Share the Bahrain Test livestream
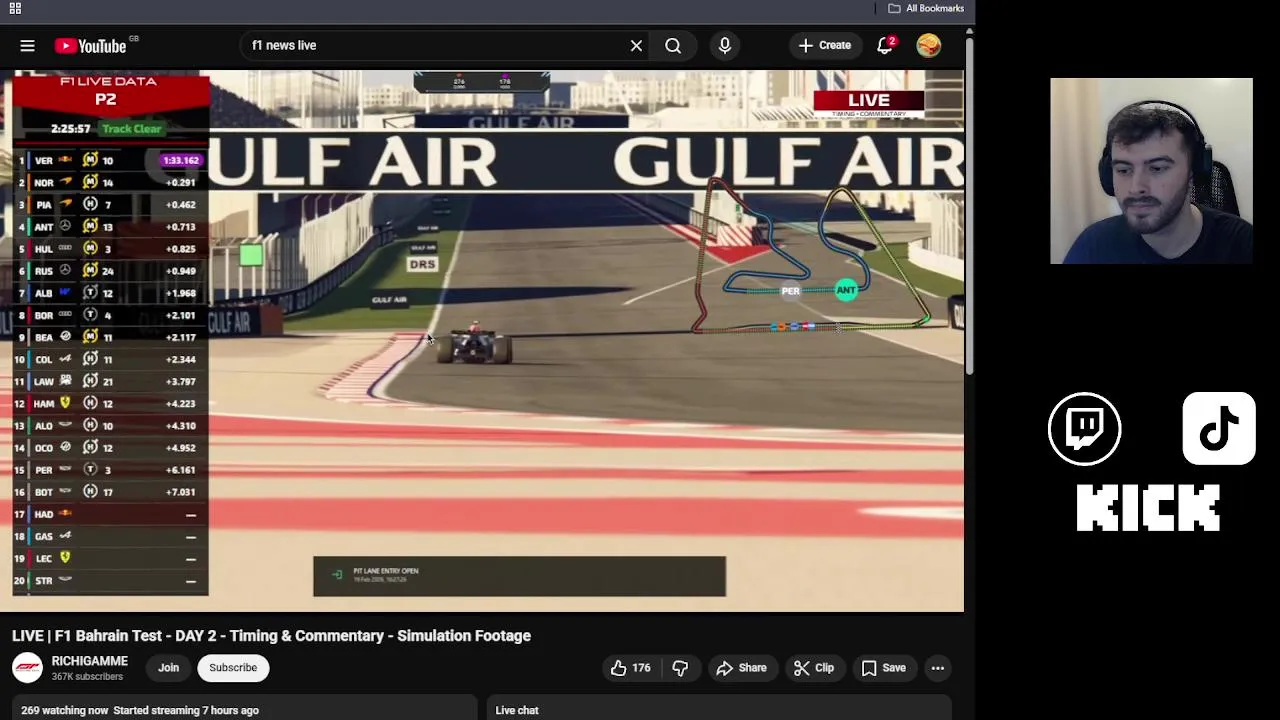This screenshot has width=1280, height=720. [741, 668]
